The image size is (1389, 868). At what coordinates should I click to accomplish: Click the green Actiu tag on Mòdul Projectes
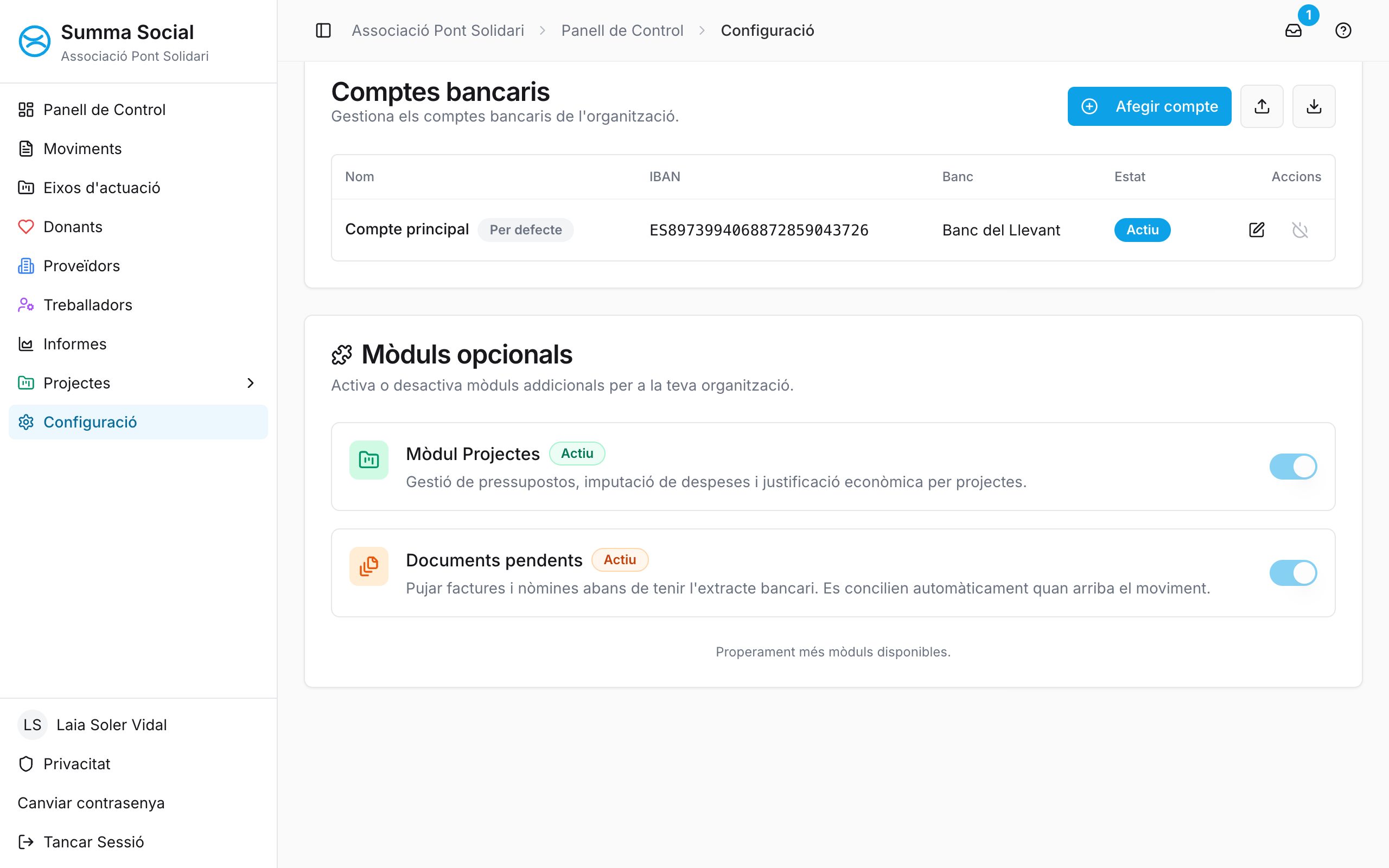click(577, 454)
